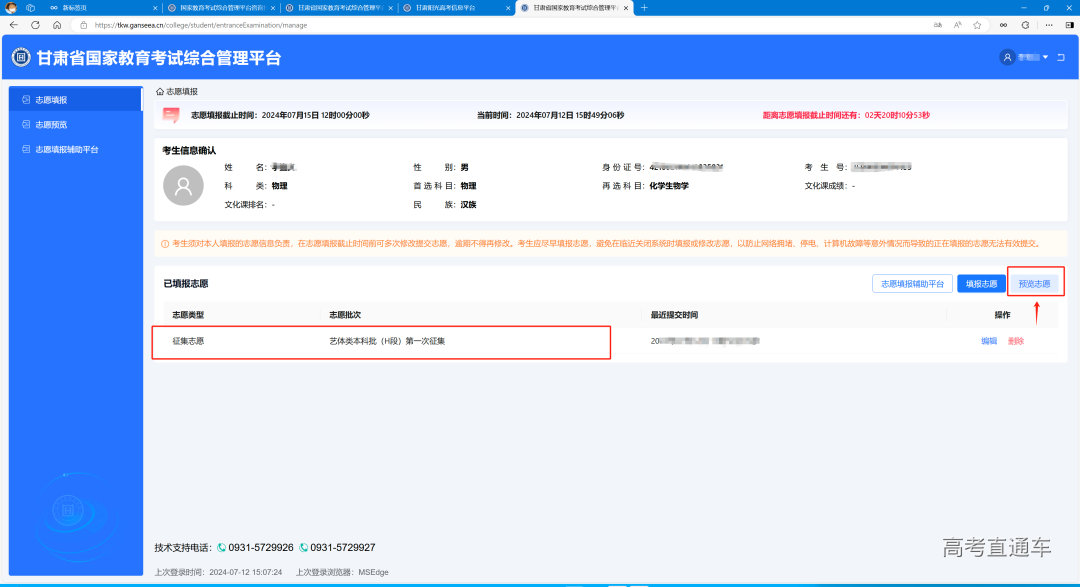1080x587 pixels.
Task: Click the browser refresh button
Action: tap(35, 24)
